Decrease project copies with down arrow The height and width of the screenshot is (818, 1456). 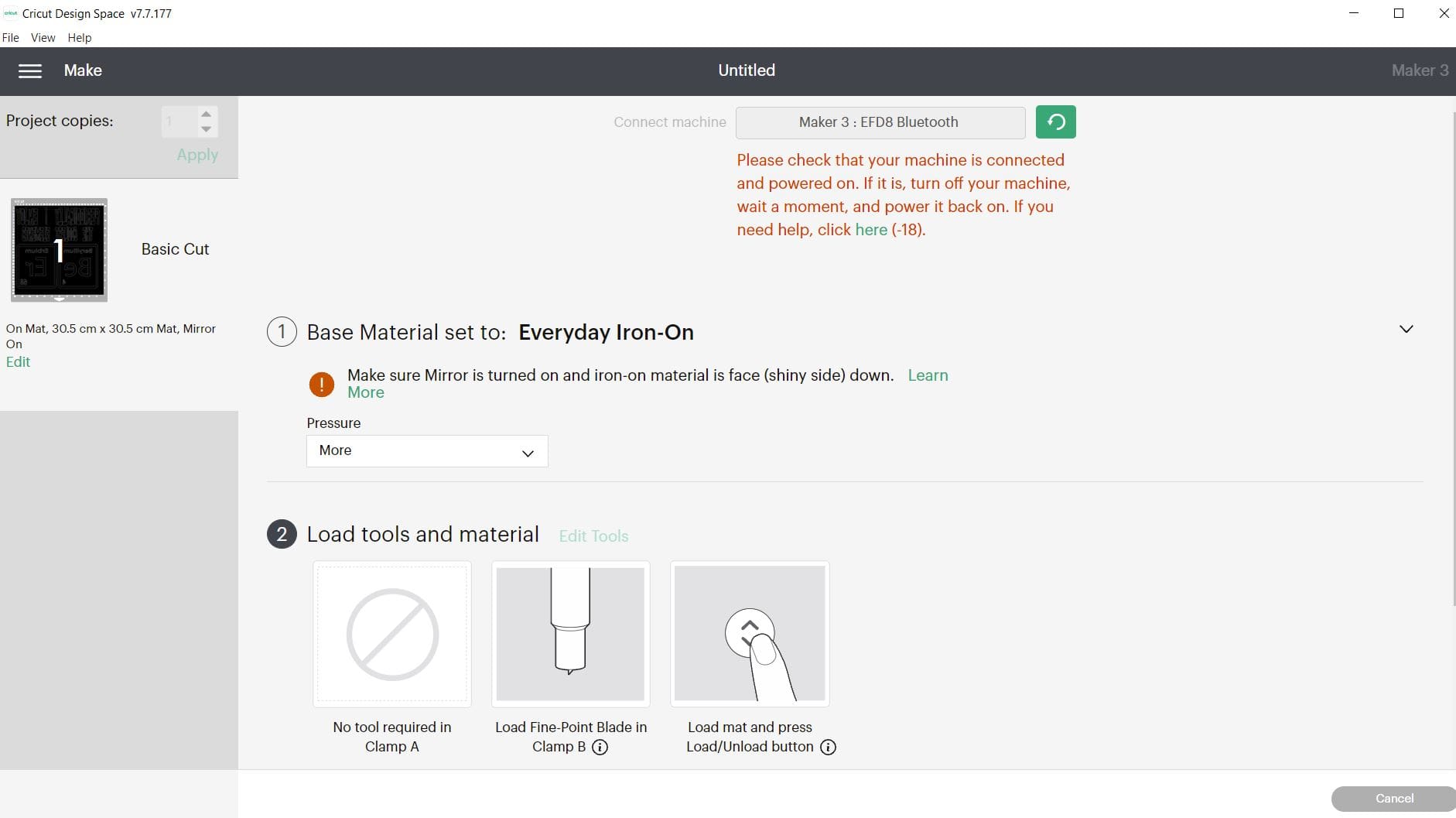pyautogui.click(x=206, y=129)
